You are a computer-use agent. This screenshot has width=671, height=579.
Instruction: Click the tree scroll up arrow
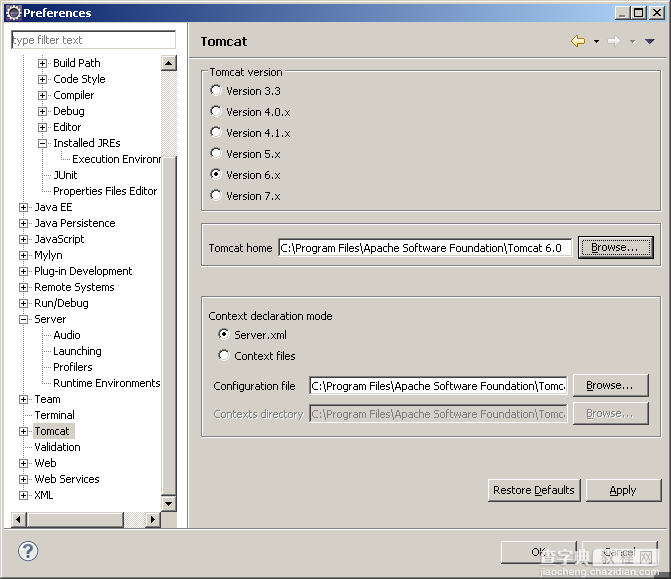[x=169, y=63]
